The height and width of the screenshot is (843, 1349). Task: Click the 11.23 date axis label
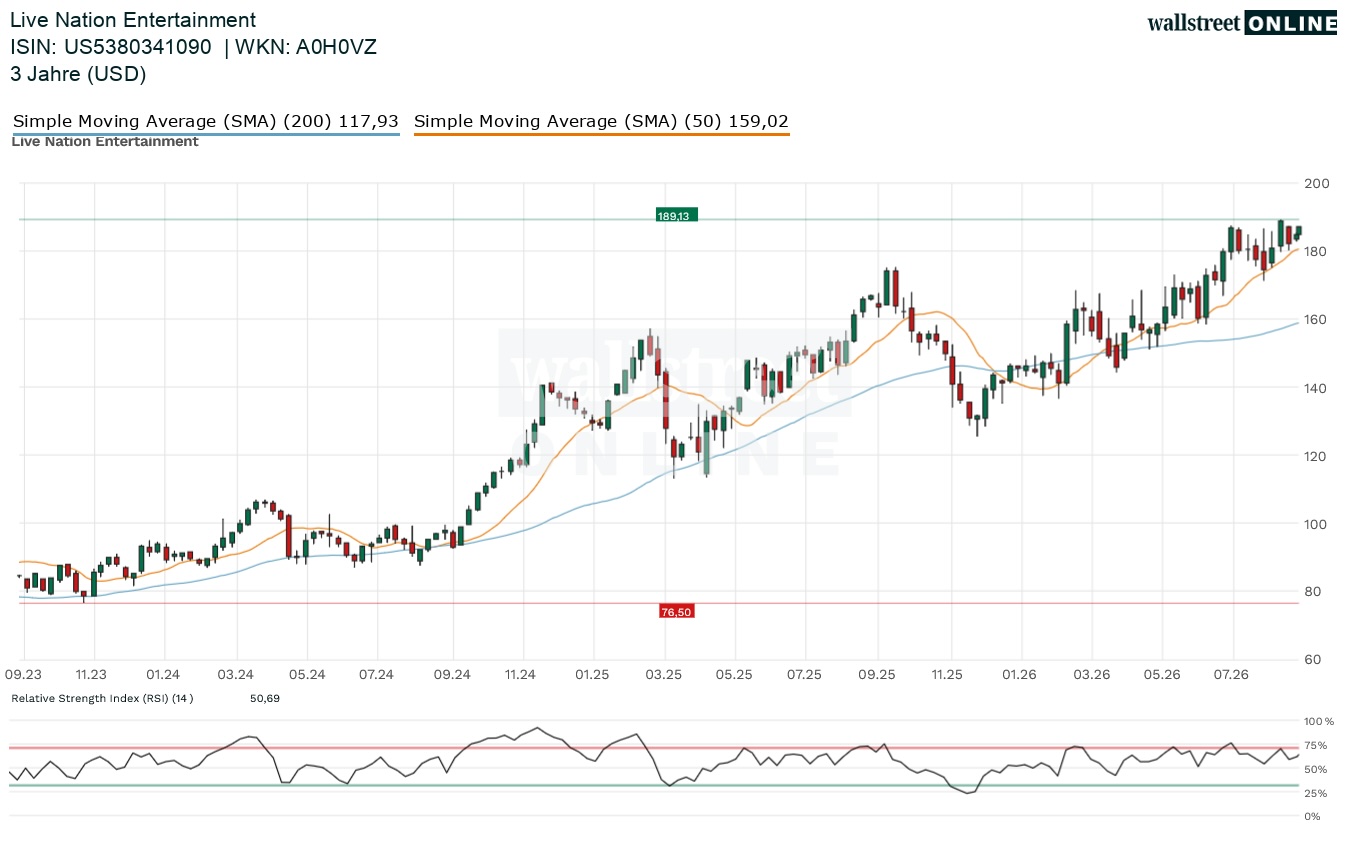click(x=92, y=675)
